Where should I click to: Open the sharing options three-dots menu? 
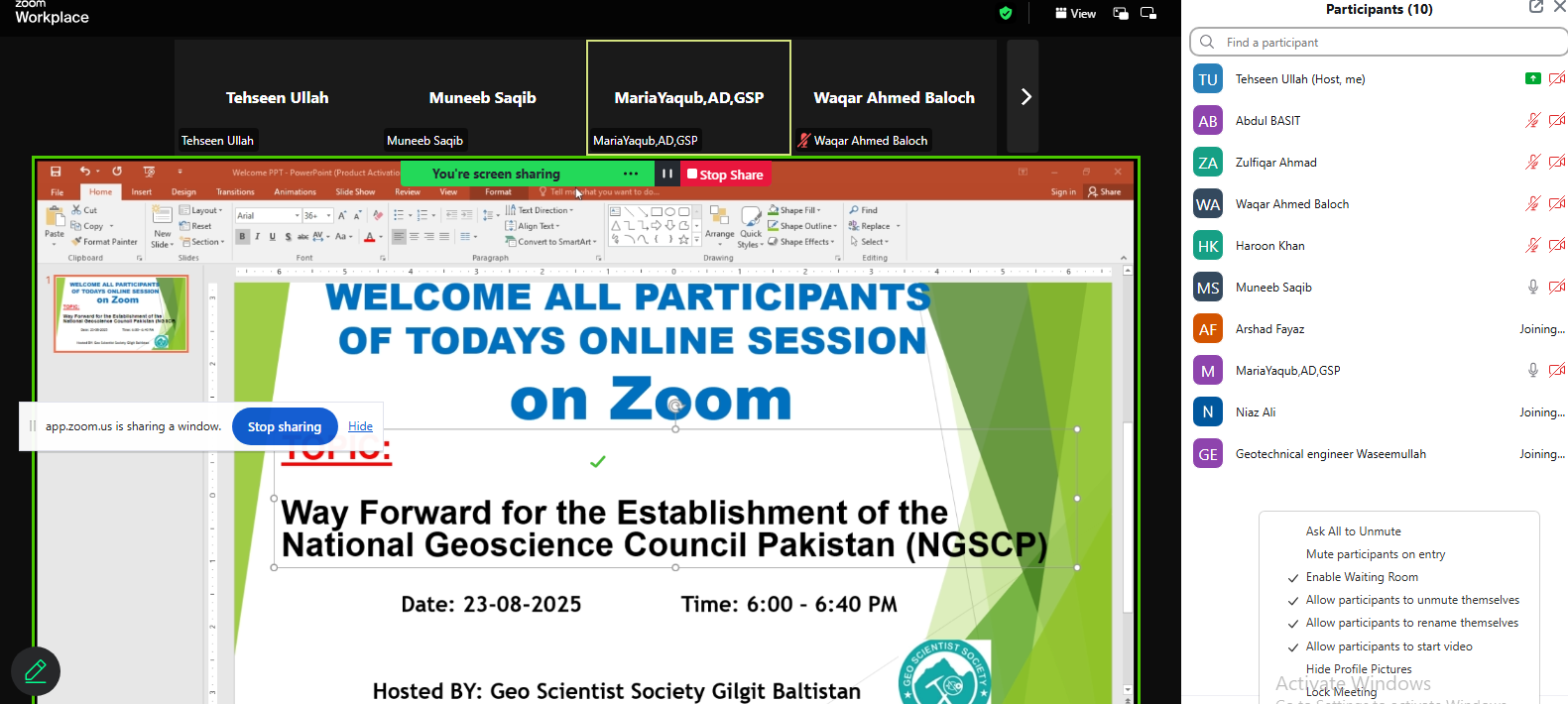pyautogui.click(x=631, y=174)
